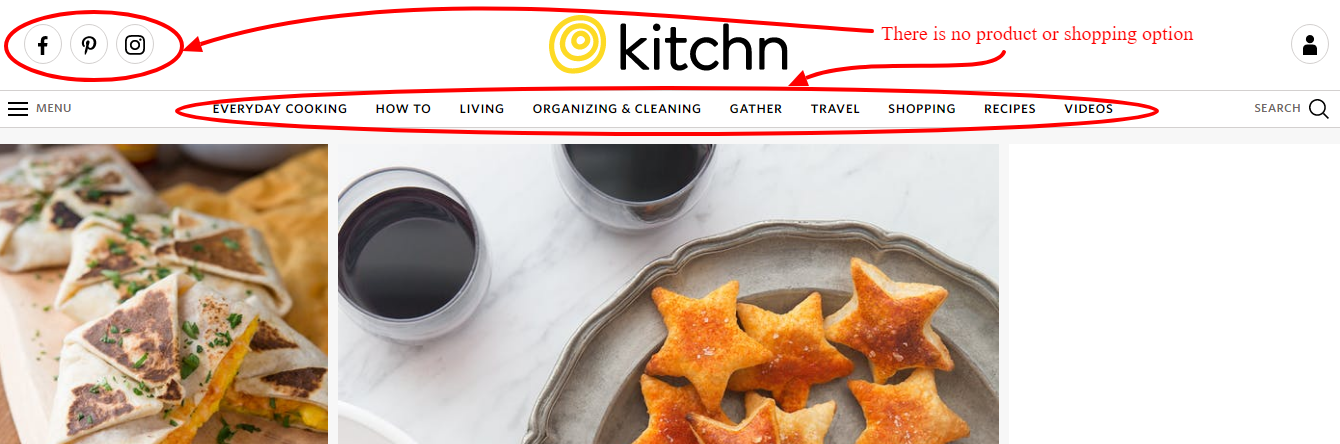Open Kitchn's Facebook page icon

click(x=43, y=45)
